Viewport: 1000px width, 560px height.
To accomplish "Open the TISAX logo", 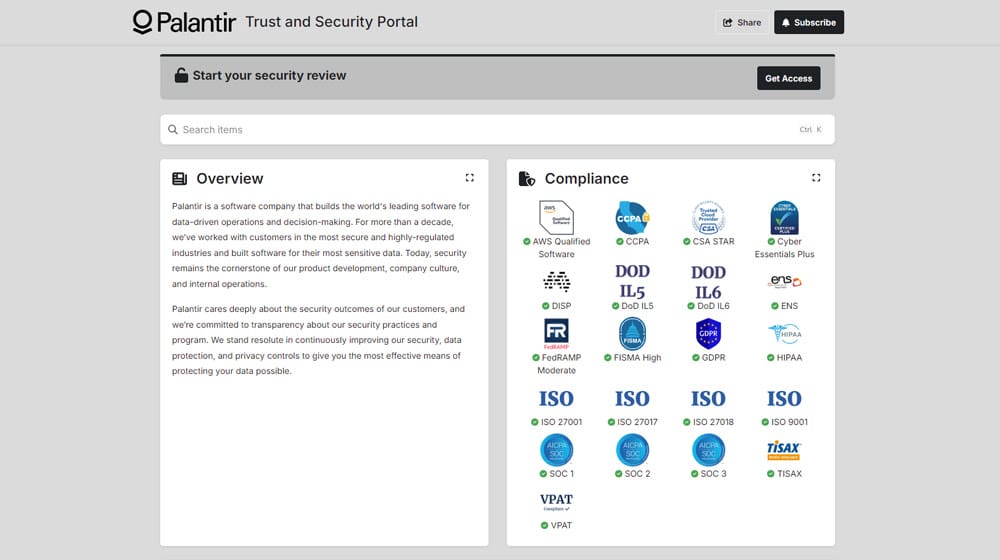I will coord(784,450).
